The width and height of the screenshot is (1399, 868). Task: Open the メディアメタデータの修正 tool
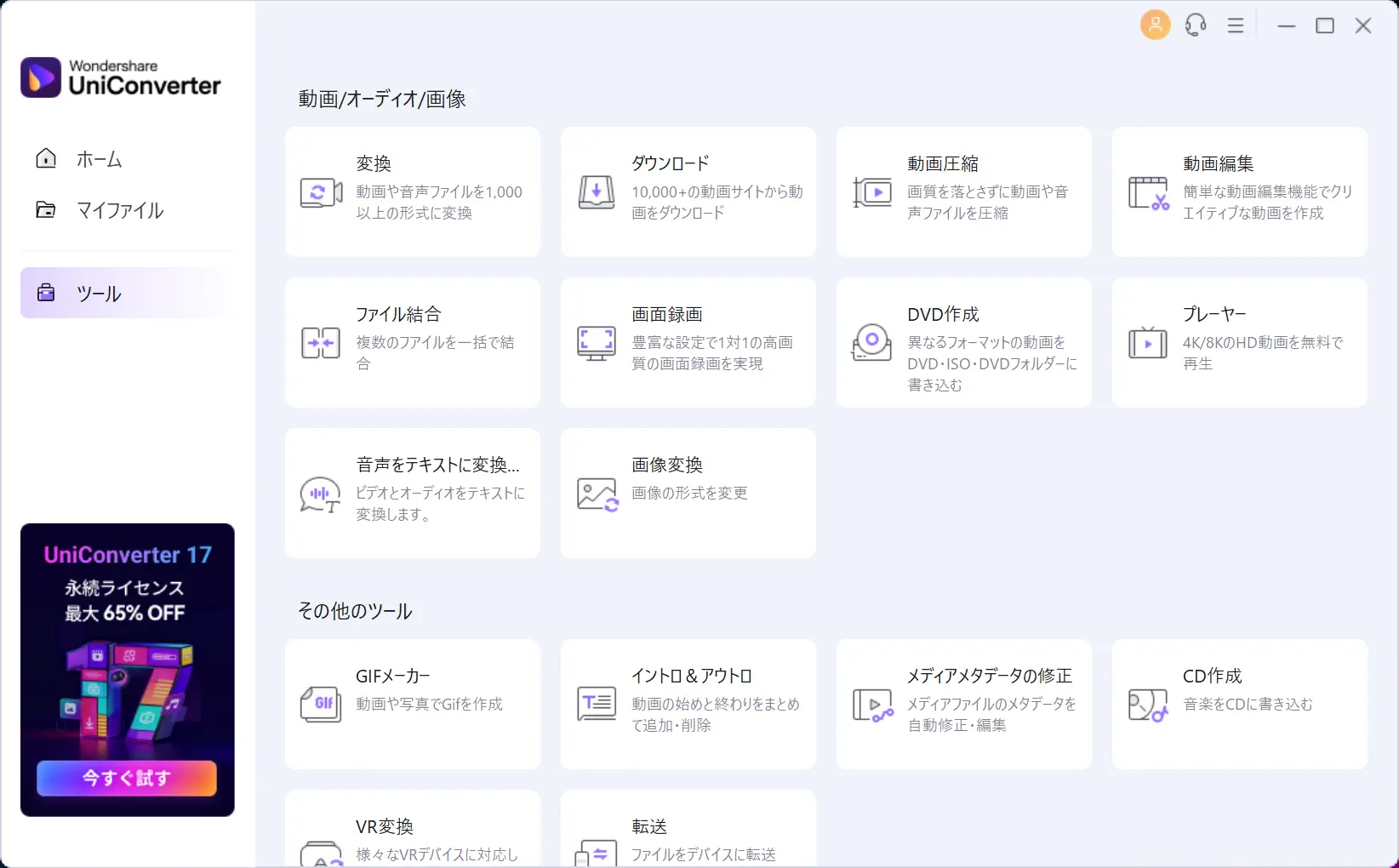[x=963, y=704]
